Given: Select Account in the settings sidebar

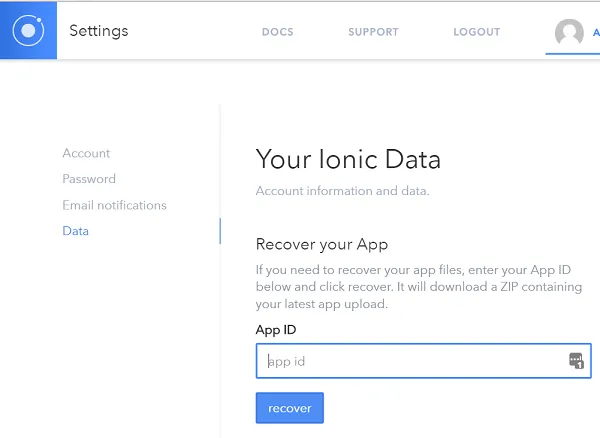Looking at the screenshot, I should tap(86, 153).
